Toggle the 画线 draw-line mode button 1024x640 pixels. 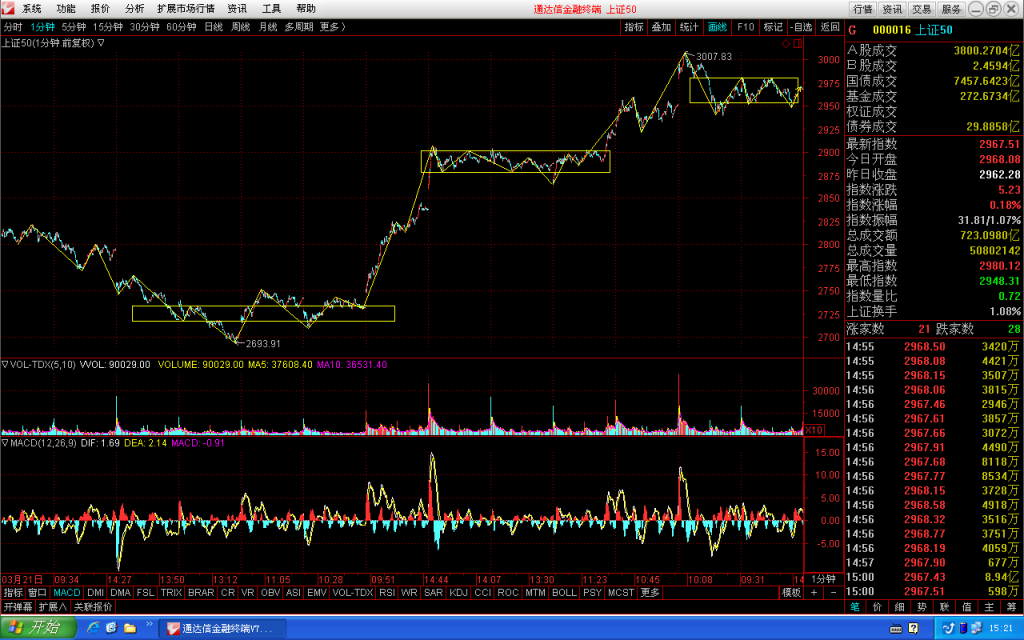pyautogui.click(x=717, y=27)
